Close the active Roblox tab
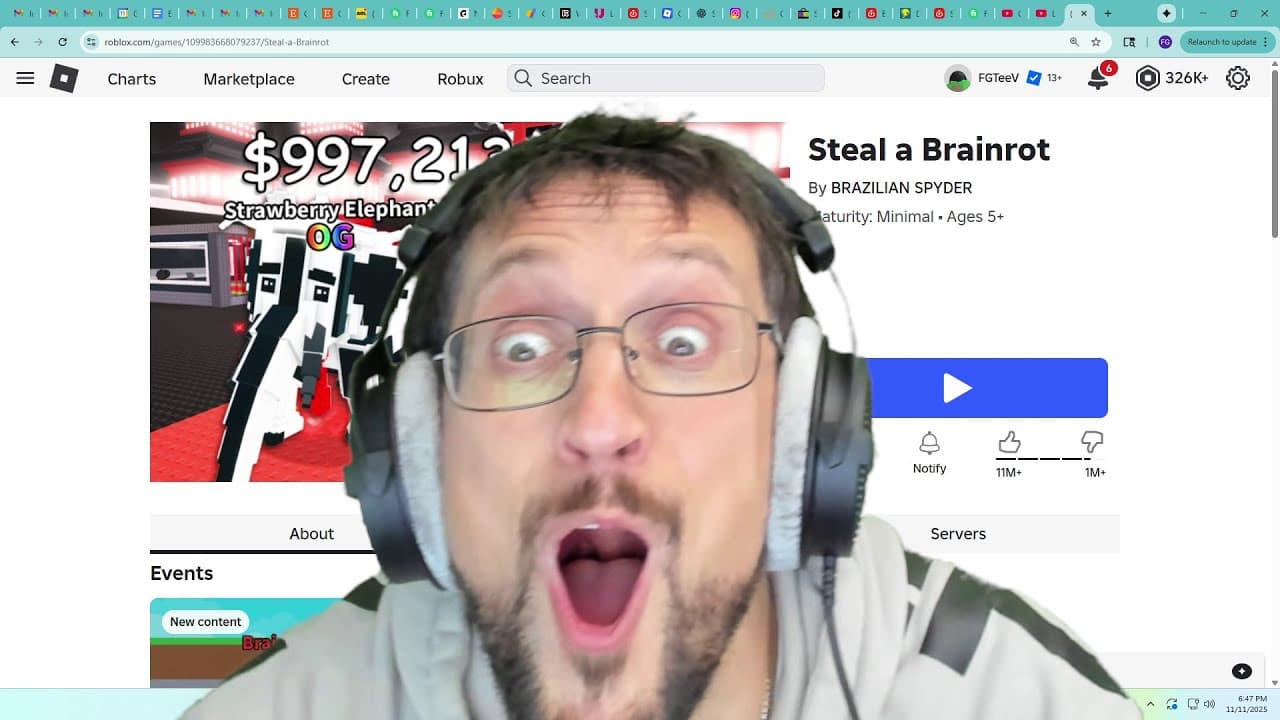This screenshot has height=720, width=1280. (1084, 13)
